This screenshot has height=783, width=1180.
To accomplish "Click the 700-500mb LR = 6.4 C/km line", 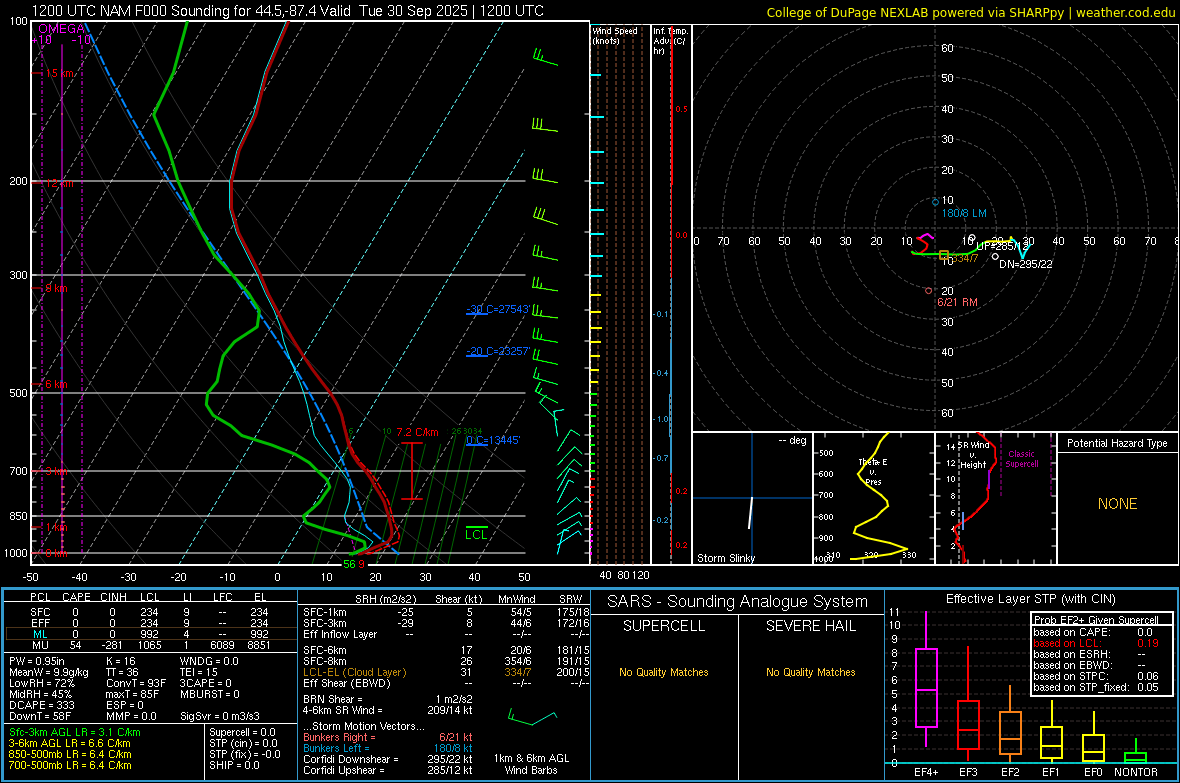I will (x=70, y=765).
